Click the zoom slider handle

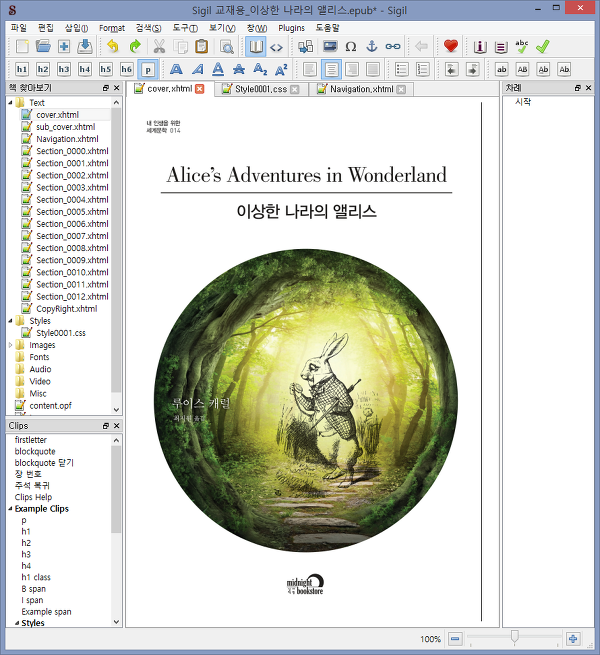(515, 637)
